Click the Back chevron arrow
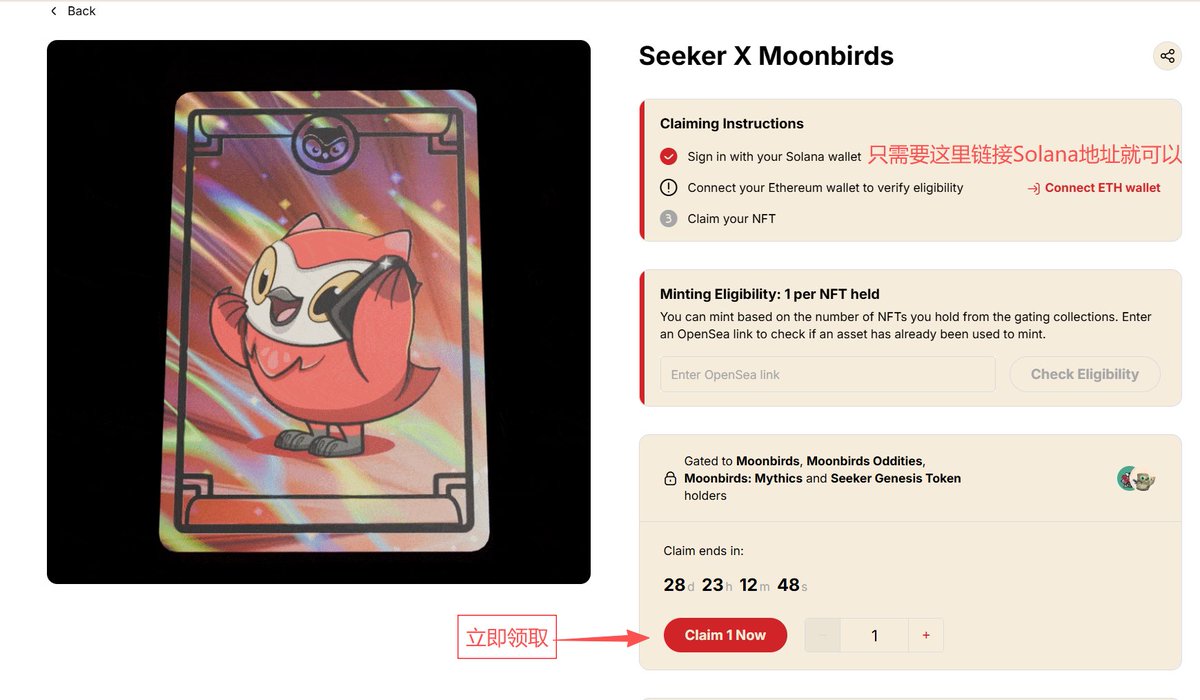Image resolution: width=1200 pixels, height=700 pixels. point(53,11)
